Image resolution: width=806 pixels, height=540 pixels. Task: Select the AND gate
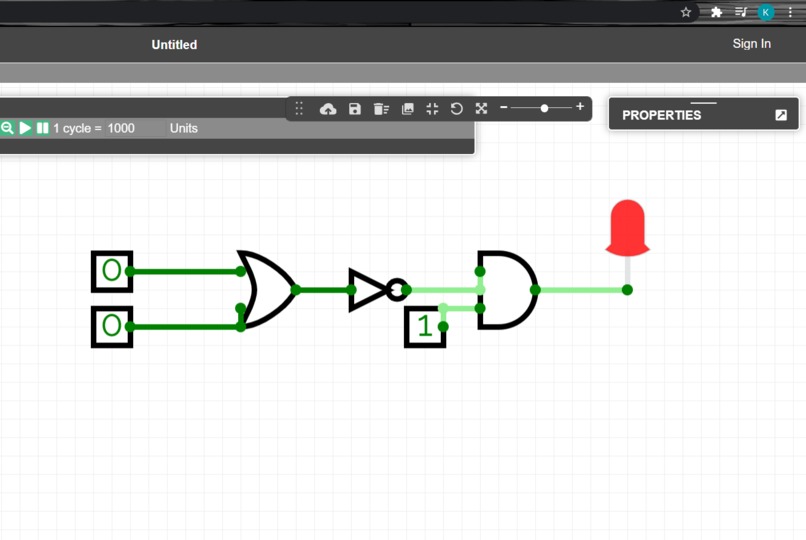click(x=506, y=290)
